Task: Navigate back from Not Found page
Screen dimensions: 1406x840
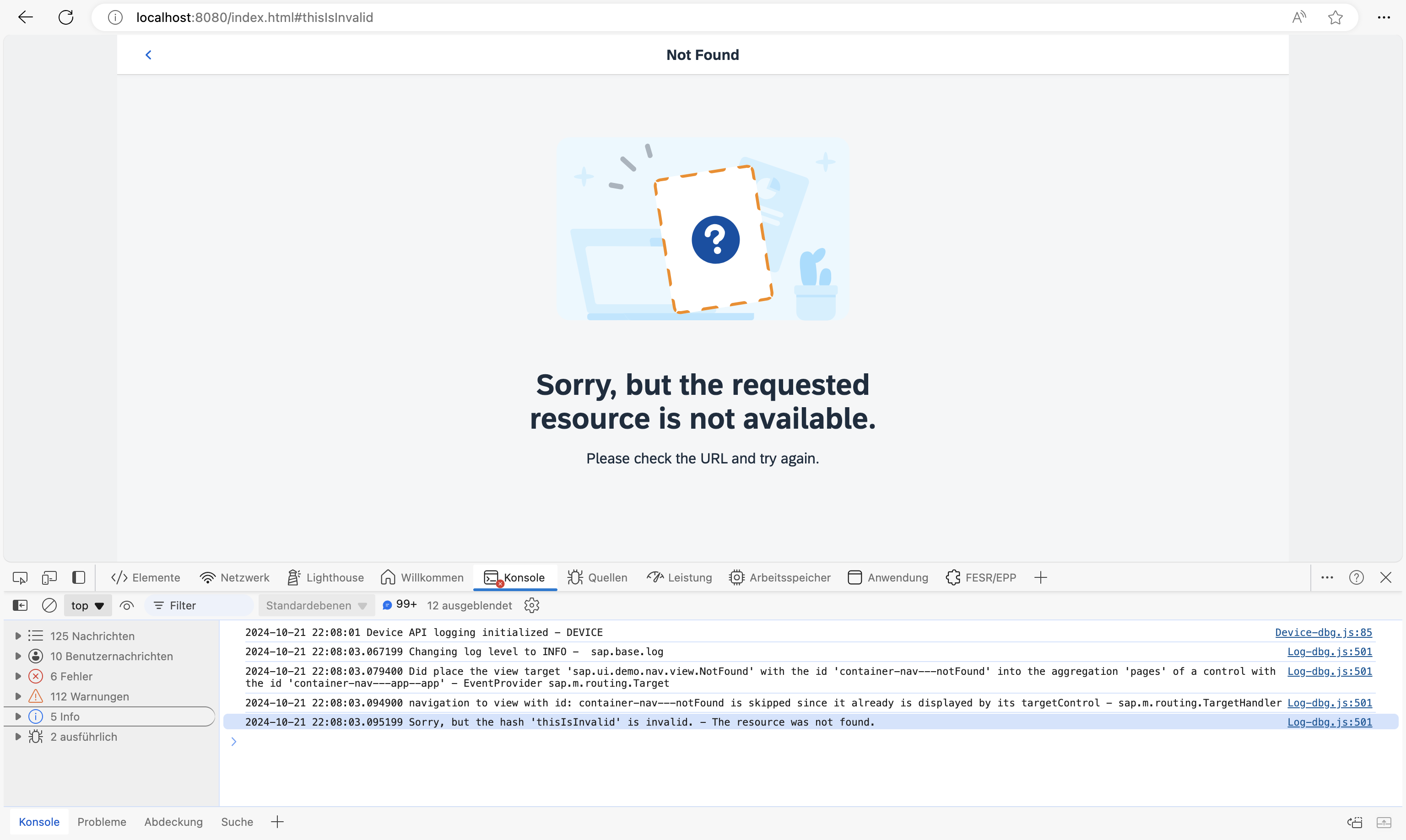Action: (148, 55)
